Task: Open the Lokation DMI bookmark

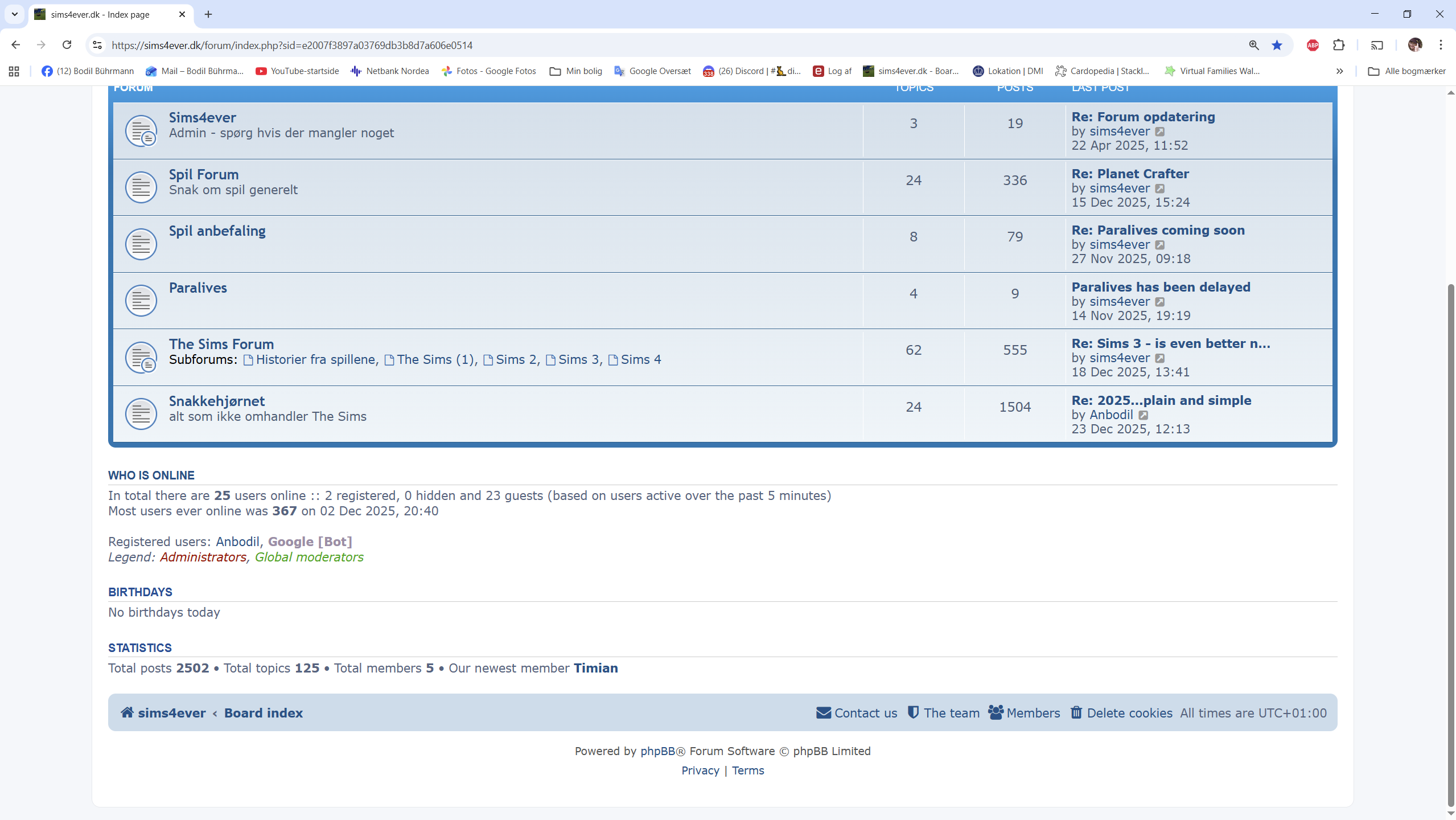Action: click(1008, 71)
